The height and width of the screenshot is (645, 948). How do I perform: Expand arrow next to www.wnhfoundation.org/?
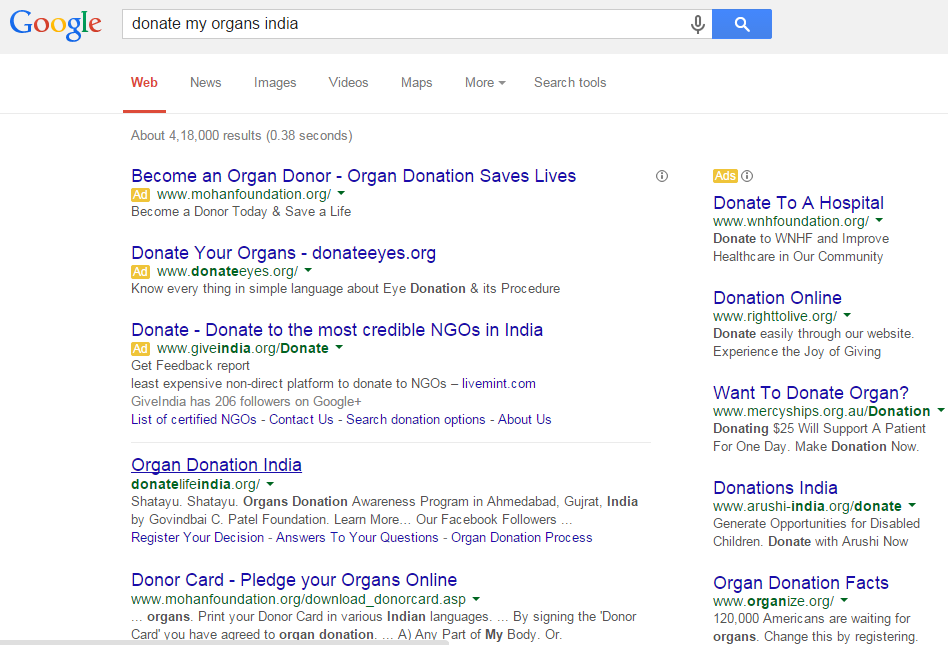[879, 220]
